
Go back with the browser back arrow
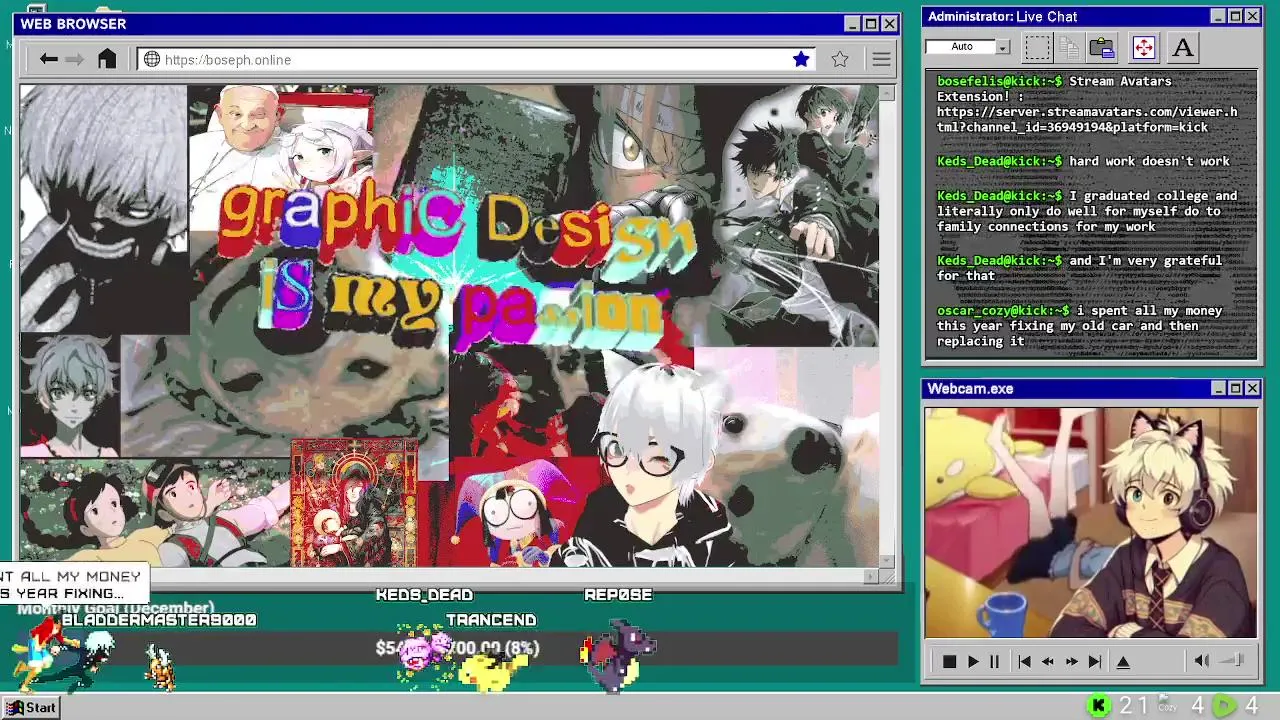click(48, 59)
